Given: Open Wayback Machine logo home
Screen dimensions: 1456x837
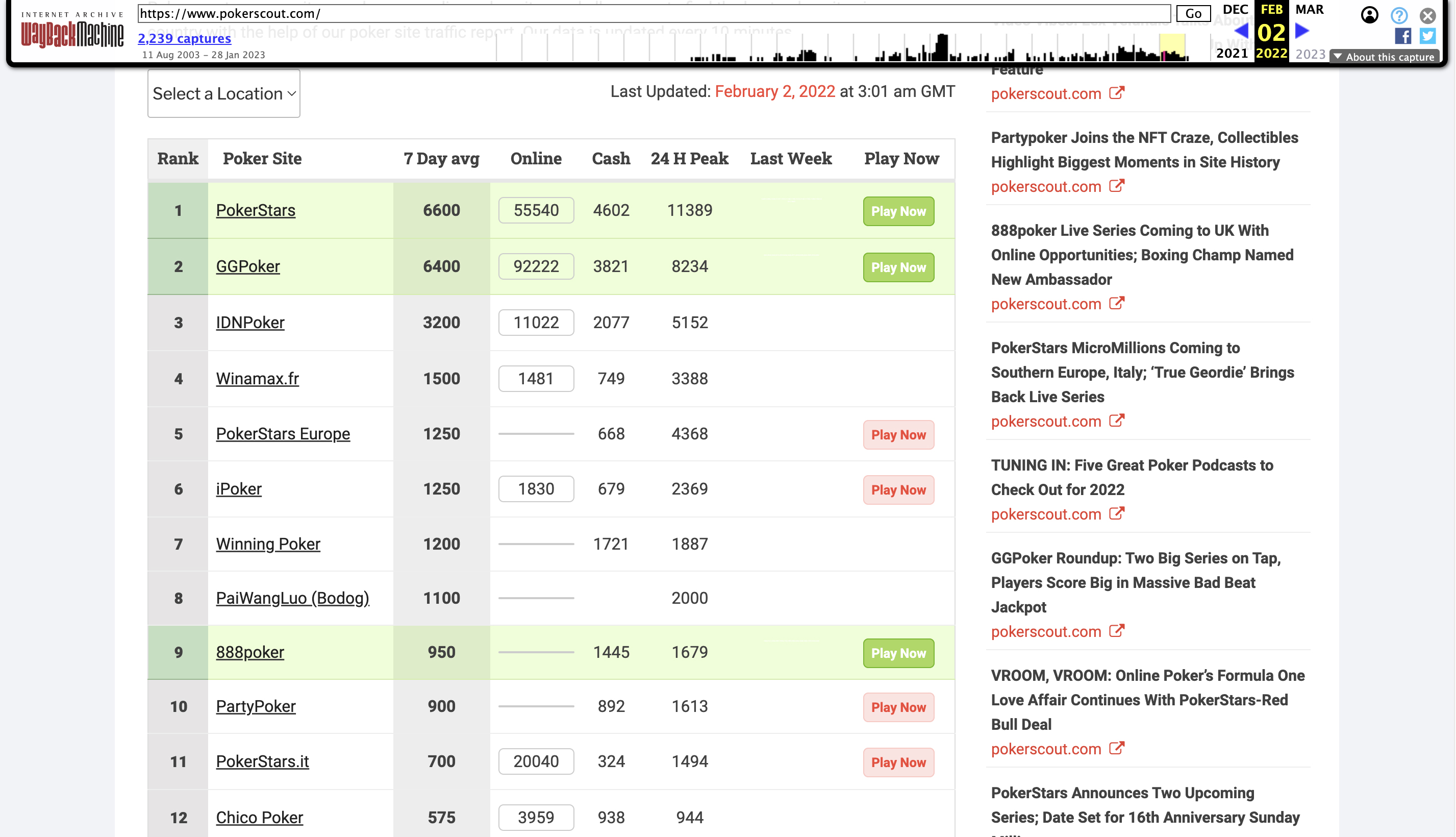Looking at the screenshot, I should (x=72, y=31).
